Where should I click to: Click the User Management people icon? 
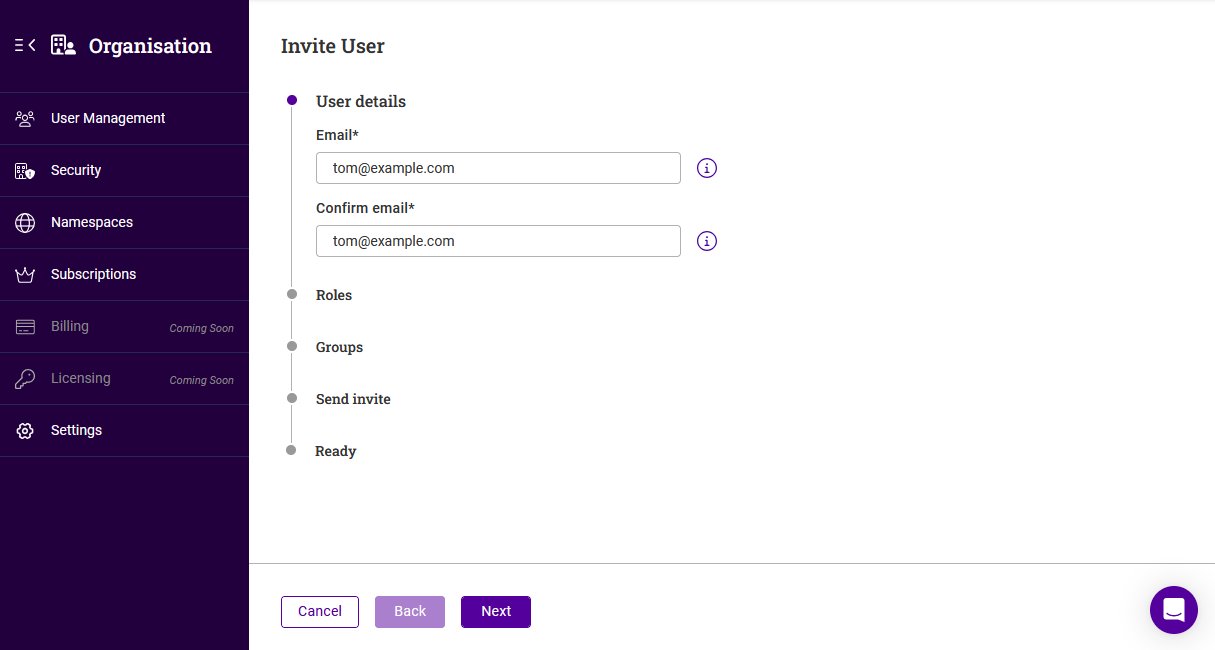tap(25, 118)
